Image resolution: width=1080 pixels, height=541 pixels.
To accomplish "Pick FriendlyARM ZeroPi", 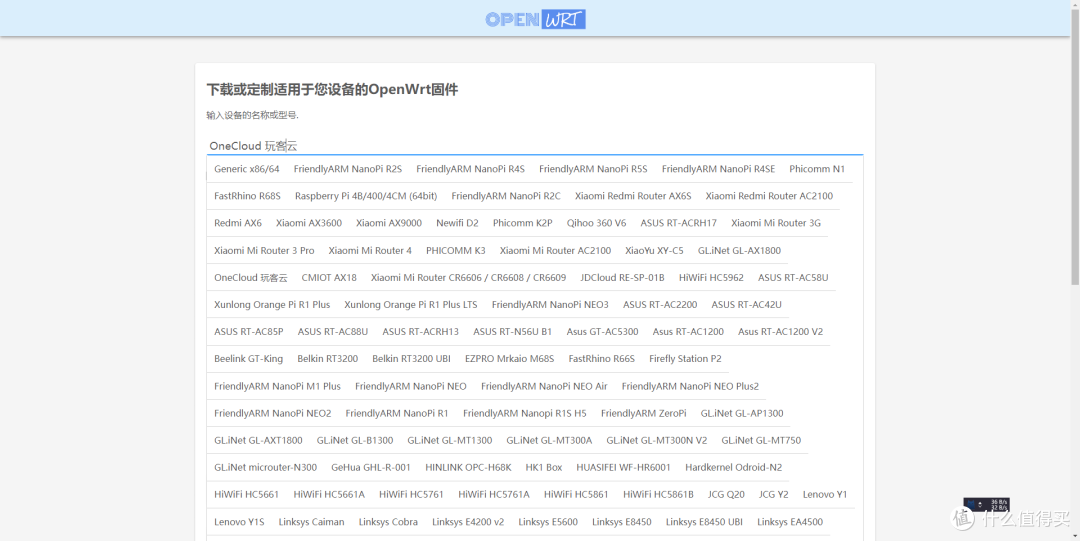I will [643, 413].
